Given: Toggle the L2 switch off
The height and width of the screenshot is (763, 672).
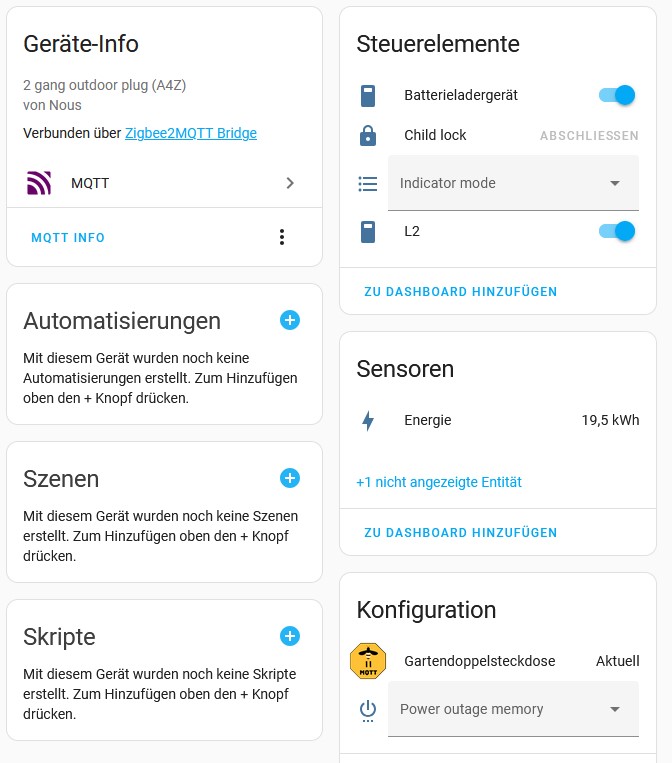Looking at the screenshot, I should (617, 231).
